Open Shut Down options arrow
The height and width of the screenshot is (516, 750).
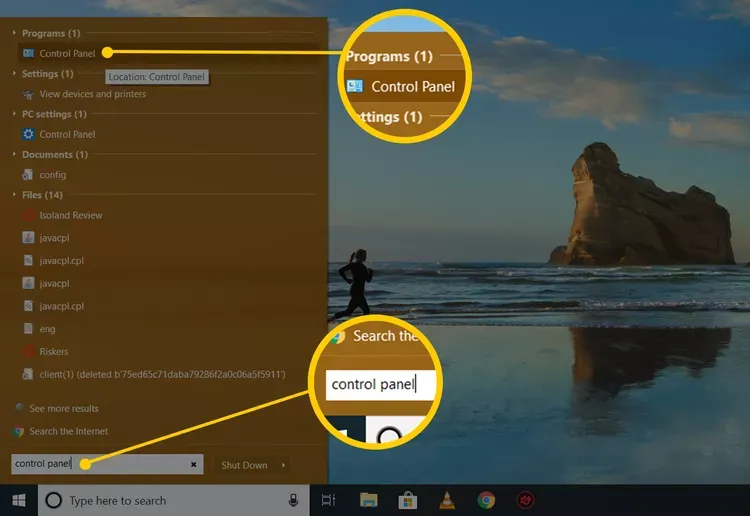tap(284, 465)
